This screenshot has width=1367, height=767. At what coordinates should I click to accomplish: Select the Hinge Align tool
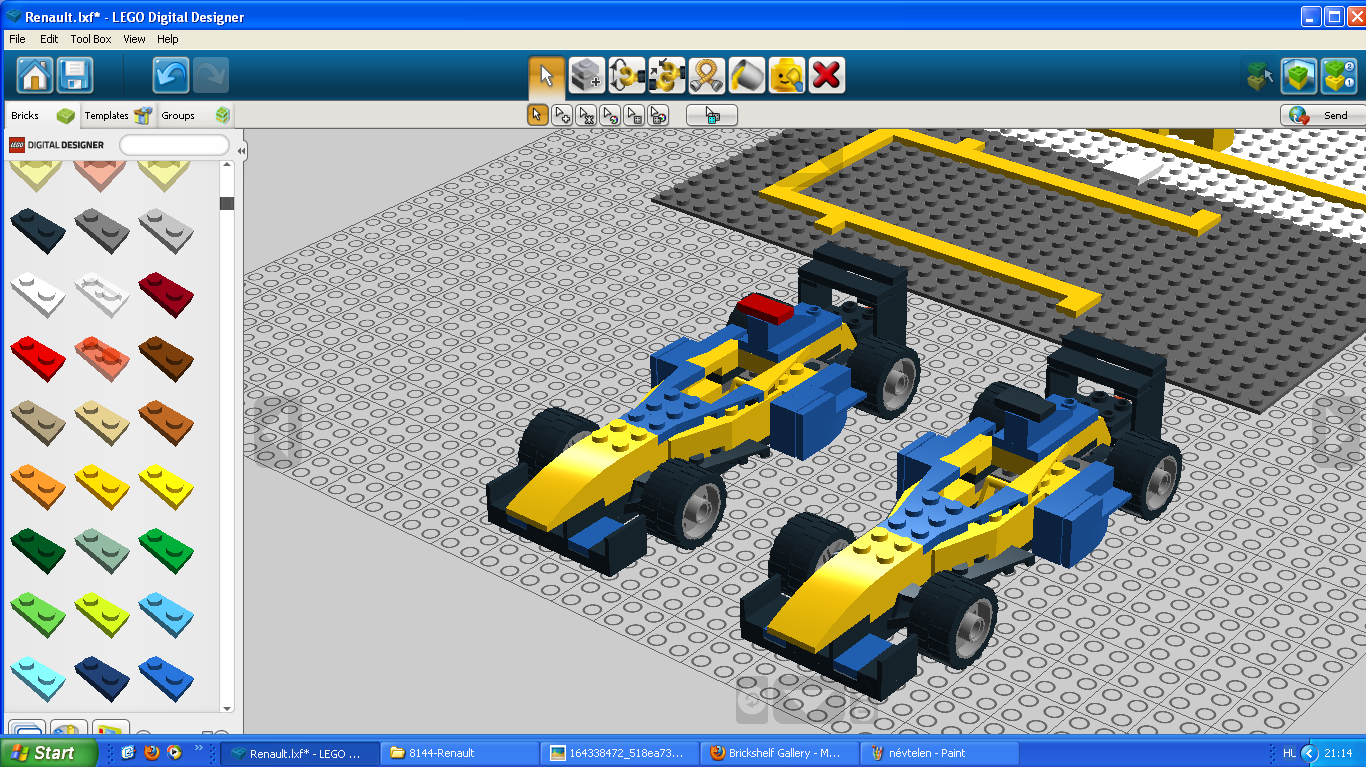(667, 75)
